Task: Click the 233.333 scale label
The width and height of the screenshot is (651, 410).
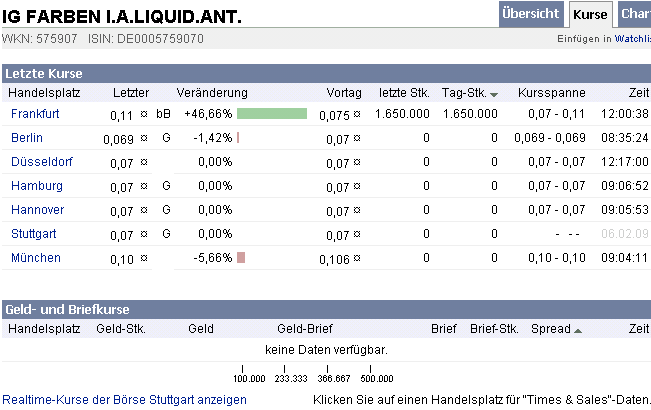Action: point(291,378)
